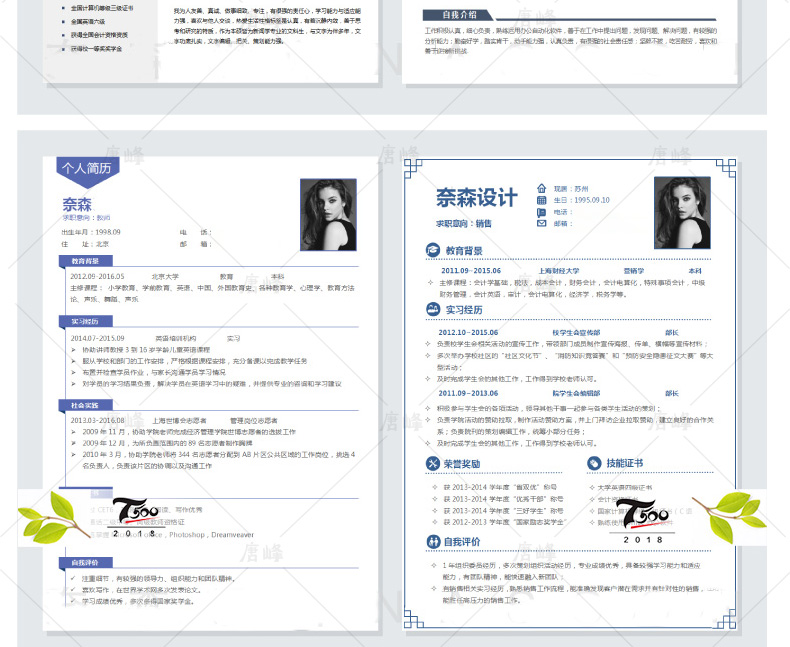
Task: Select the date range 2012.10-2015.06
Action: (468, 333)
